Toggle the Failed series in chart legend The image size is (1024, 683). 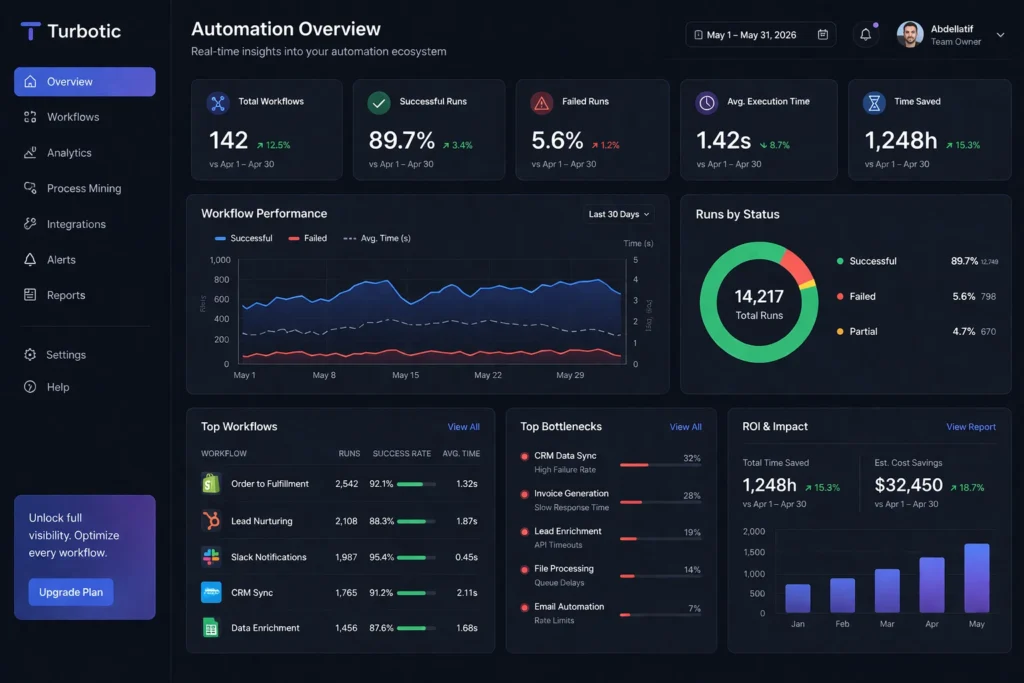308,238
